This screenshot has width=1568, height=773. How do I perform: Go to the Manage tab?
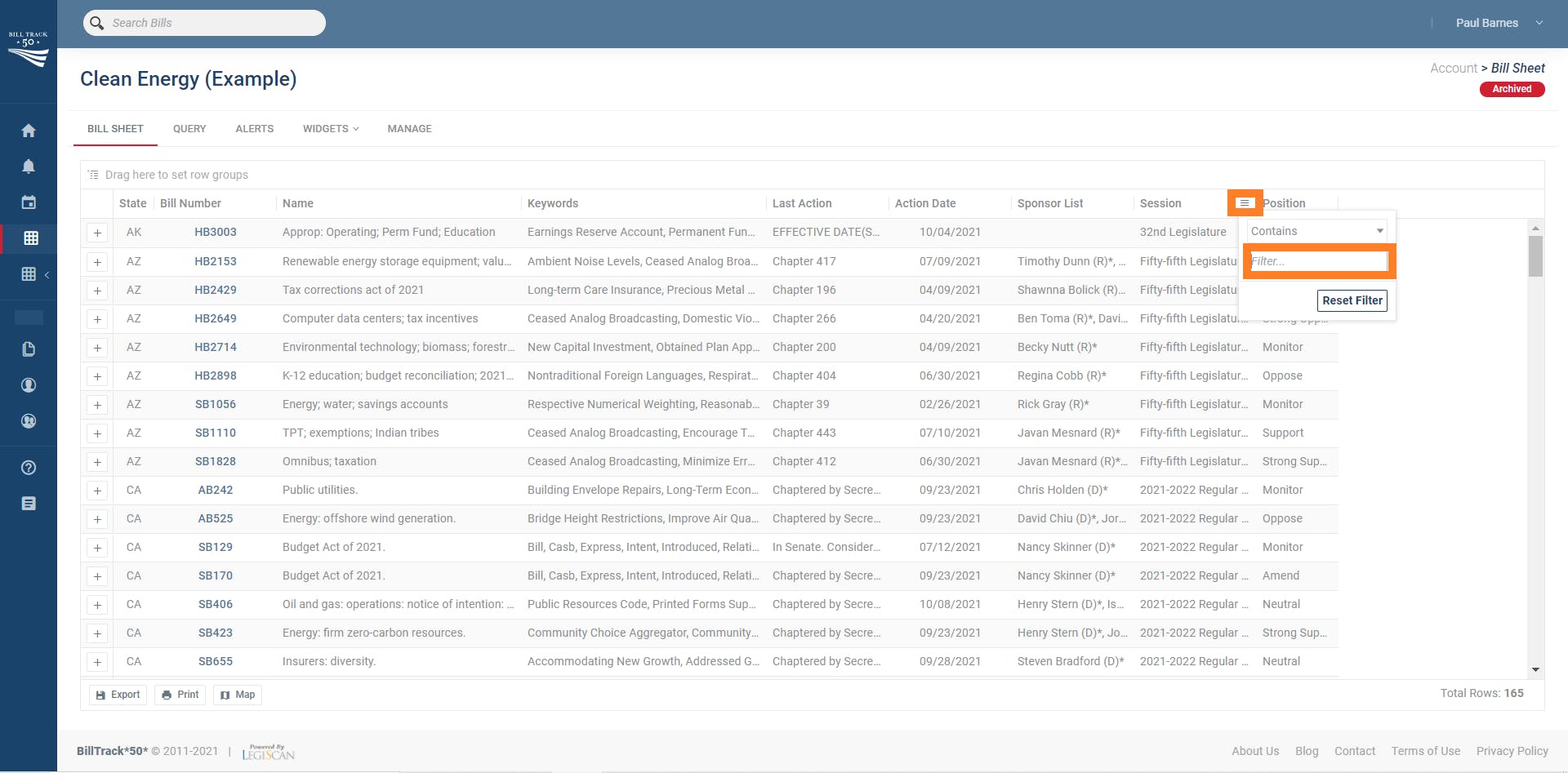pyautogui.click(x=409, y=129)
